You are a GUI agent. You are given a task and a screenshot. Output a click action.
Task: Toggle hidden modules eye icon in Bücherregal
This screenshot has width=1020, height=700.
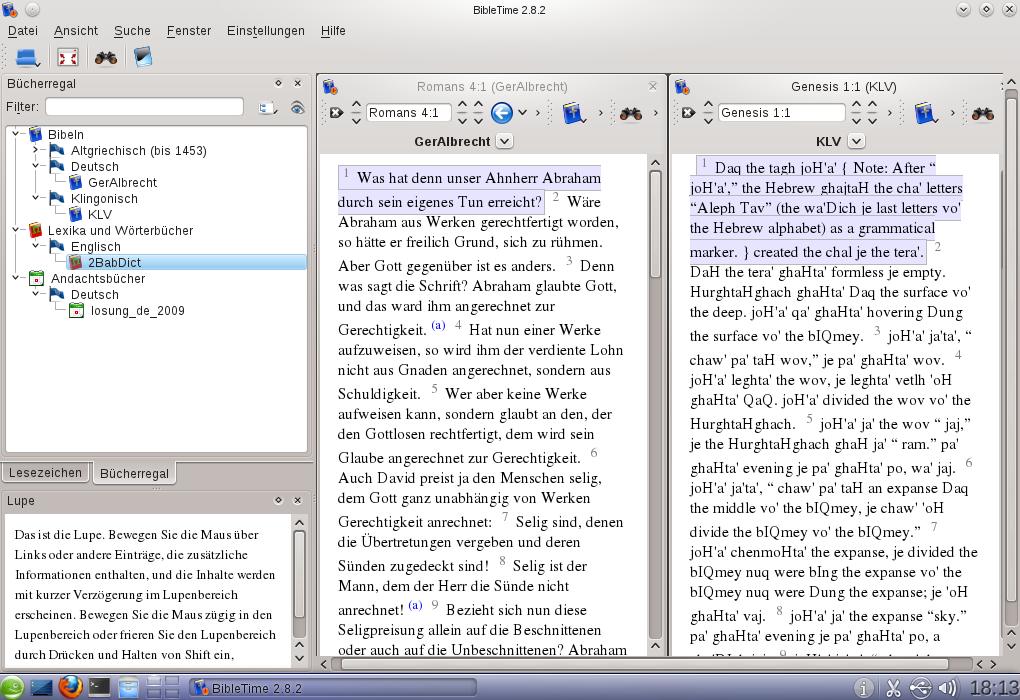297,107
